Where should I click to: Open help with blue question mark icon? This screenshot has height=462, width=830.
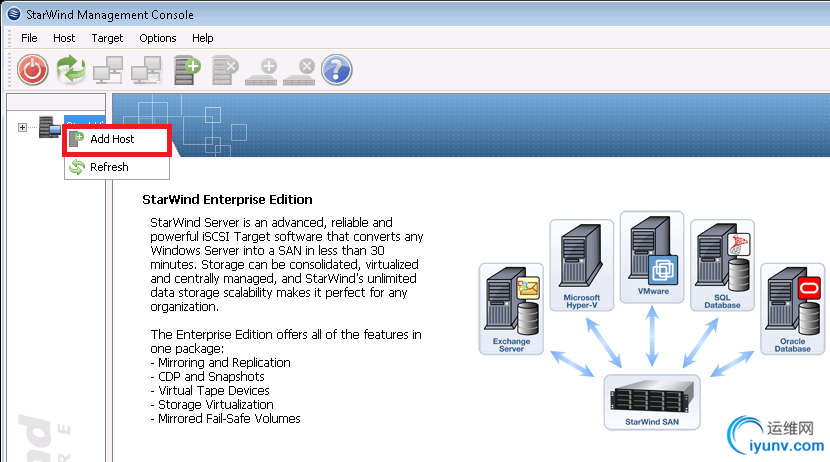click(x=337, y=70)
